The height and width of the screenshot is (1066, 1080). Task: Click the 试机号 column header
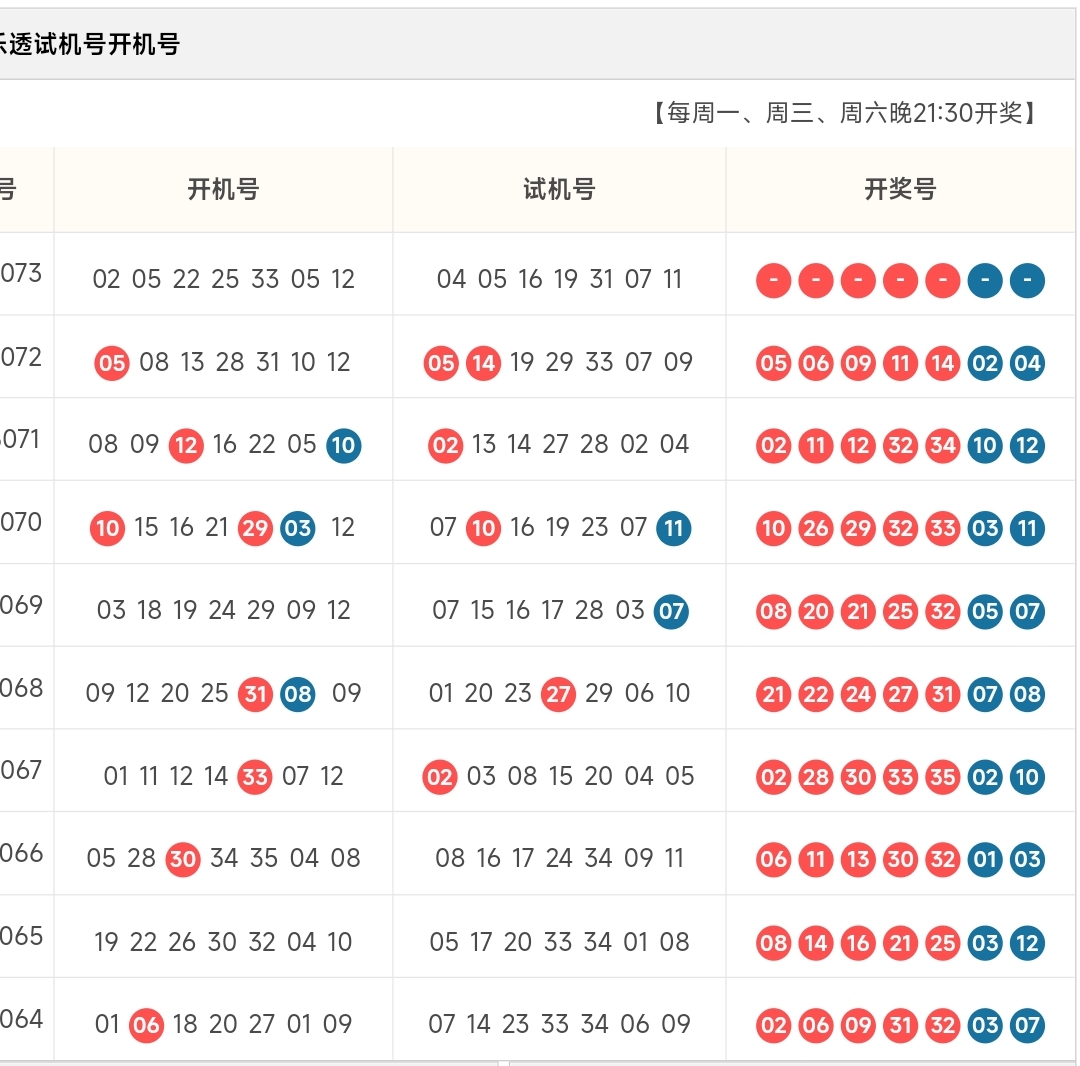point(559,189)
